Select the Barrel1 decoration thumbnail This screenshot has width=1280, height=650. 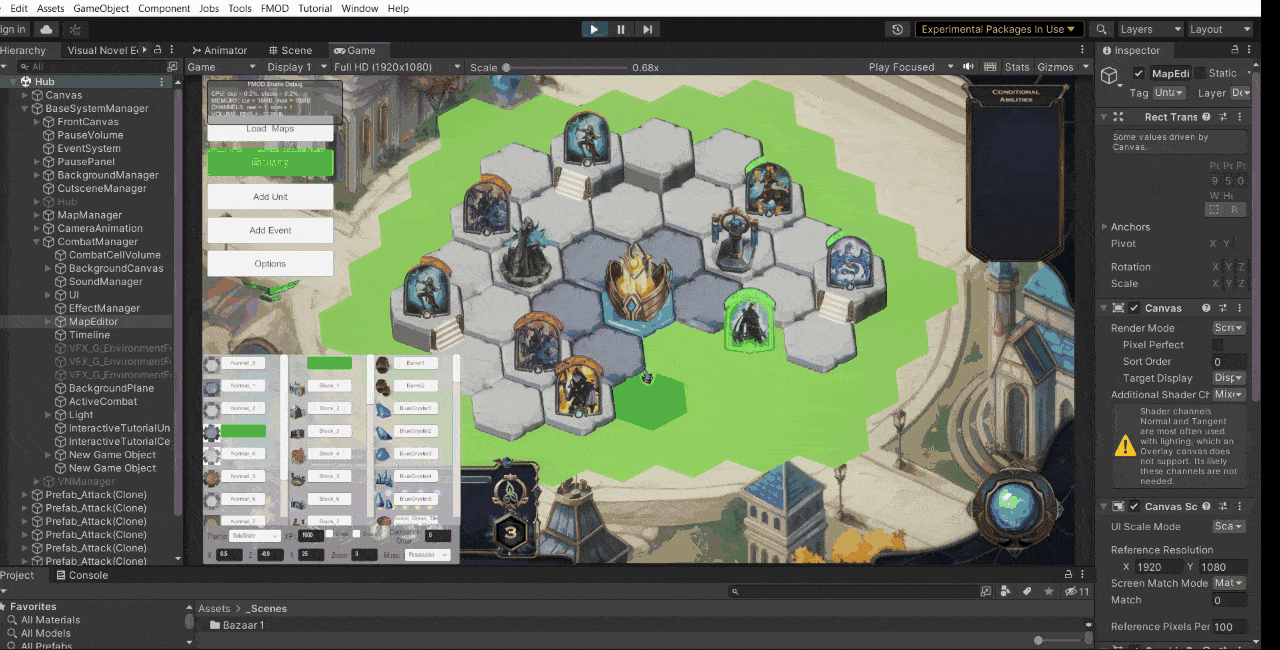click(x=382, y=363)
